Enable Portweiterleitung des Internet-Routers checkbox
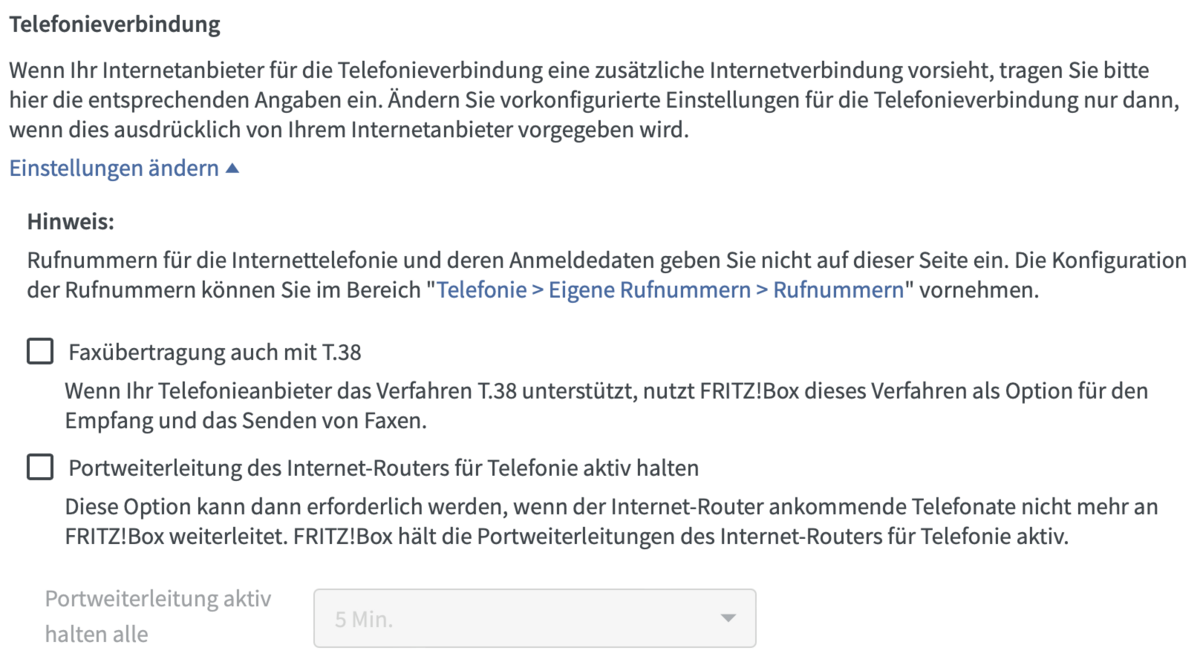The width and height of the screenshot is (1200, 665). tap(40, 467)
